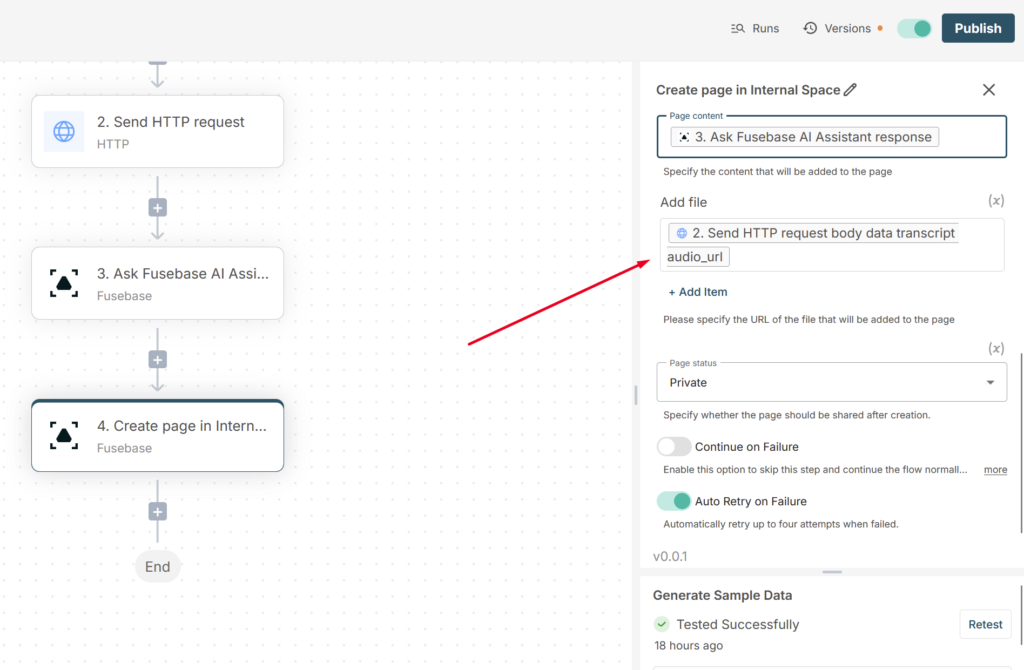Click the Versions clock icon
The image size is (1024, 670).
[810, 28]
